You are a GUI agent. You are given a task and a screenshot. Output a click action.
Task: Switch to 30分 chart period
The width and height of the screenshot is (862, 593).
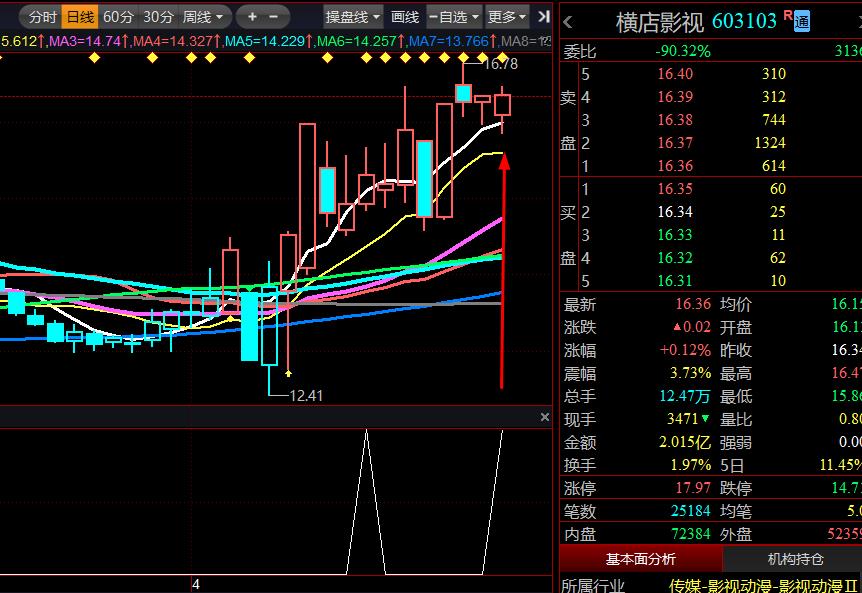tap(158, 17)
